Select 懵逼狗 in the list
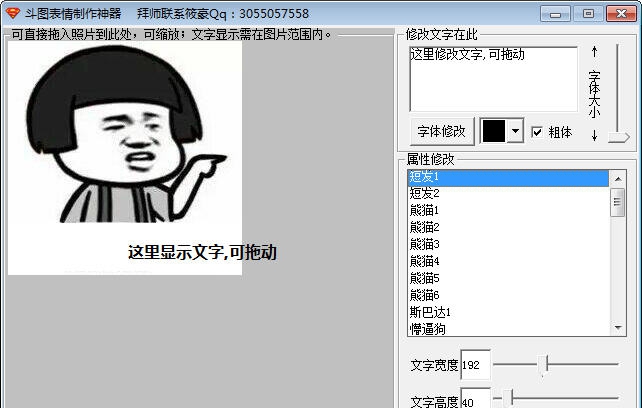Screen dimensions: 642x408 click(x=508, y=329)
